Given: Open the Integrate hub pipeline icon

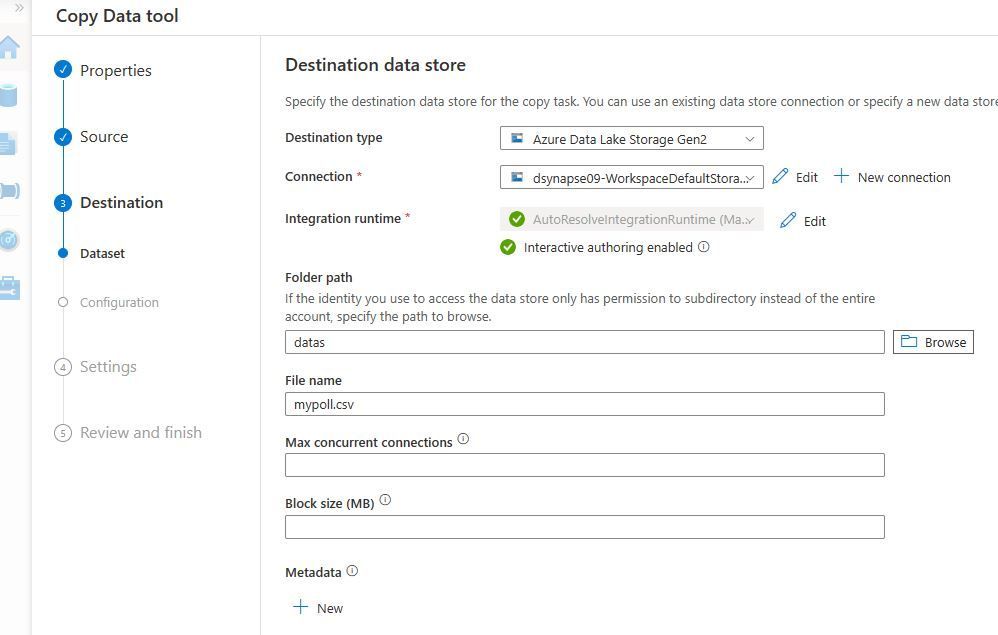Looking at the screenshot, I should [9, 191].
